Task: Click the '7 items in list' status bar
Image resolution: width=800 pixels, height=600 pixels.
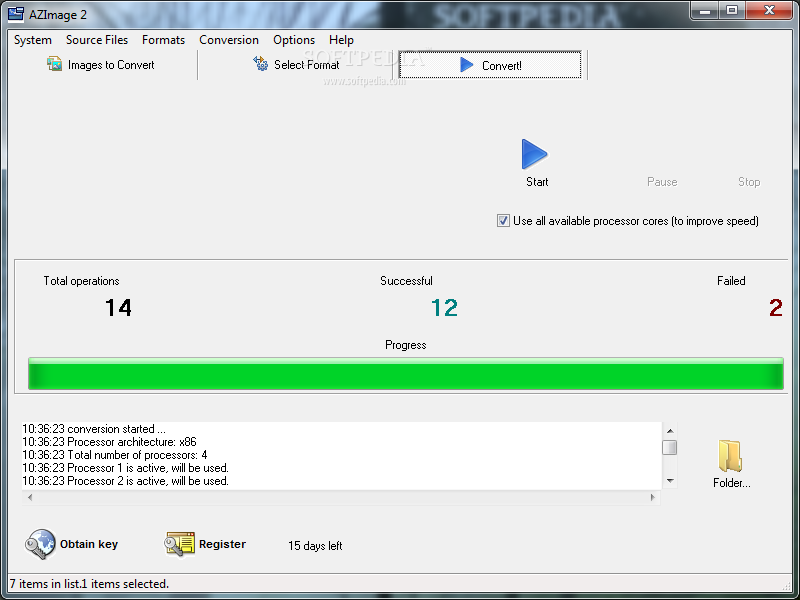Action: coord(89,584)
